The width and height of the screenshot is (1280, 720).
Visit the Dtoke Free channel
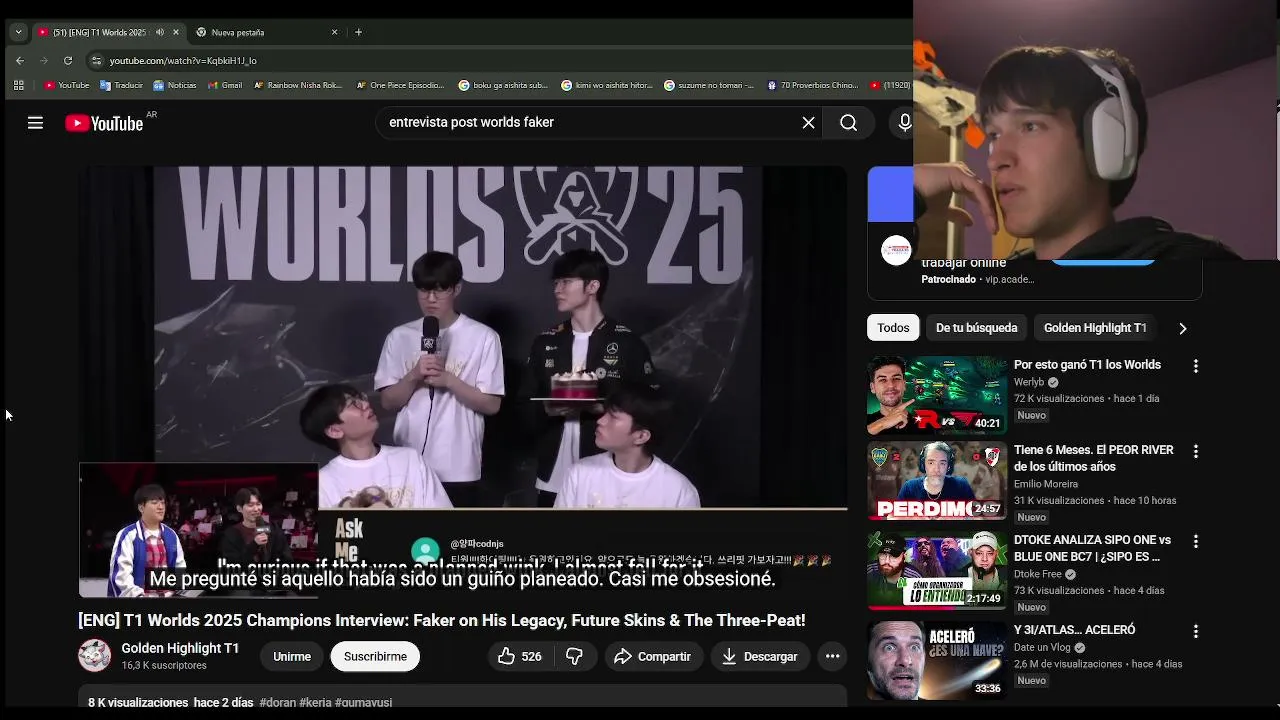pos(1038,574)
